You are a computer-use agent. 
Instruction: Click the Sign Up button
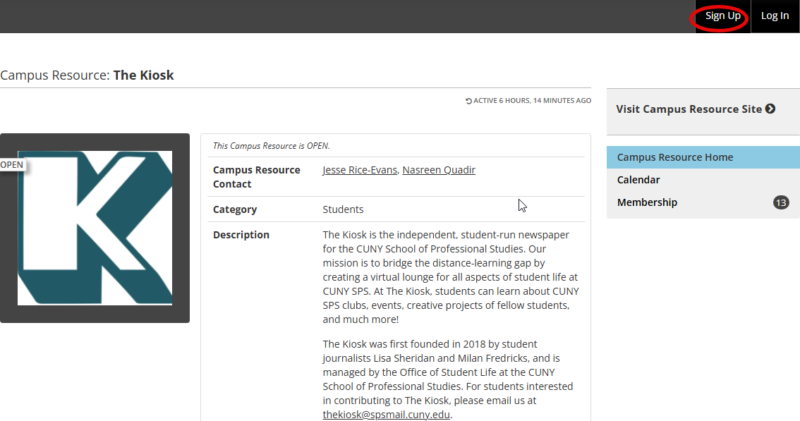pos(722,16)
